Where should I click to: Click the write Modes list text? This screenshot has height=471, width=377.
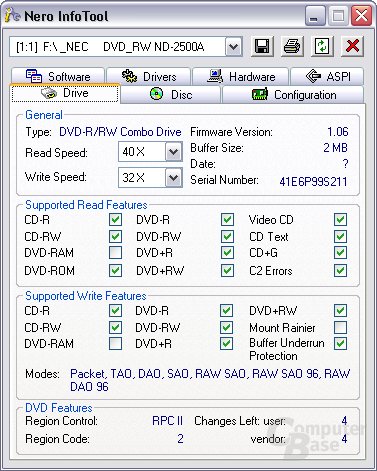click(210, 380)
